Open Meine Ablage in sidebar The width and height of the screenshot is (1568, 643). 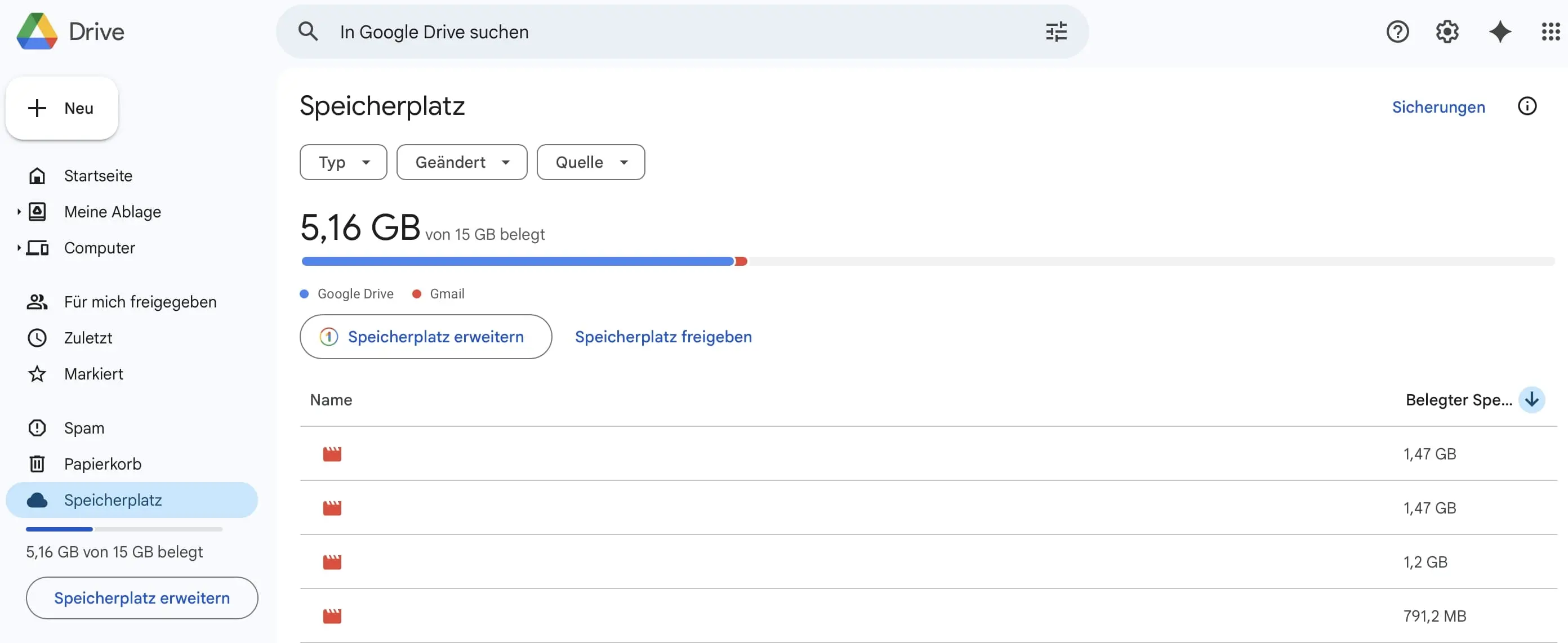tap(113, 212)
